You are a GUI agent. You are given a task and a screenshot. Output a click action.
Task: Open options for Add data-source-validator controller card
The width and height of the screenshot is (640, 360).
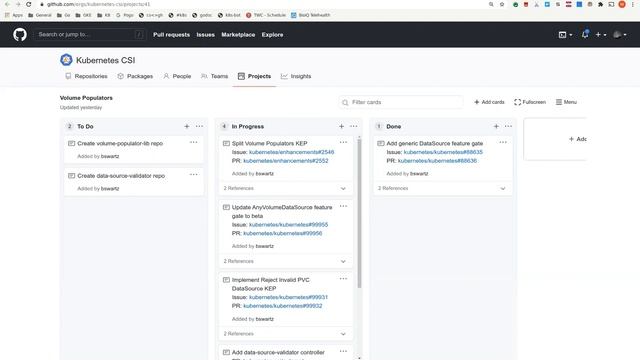343,351
